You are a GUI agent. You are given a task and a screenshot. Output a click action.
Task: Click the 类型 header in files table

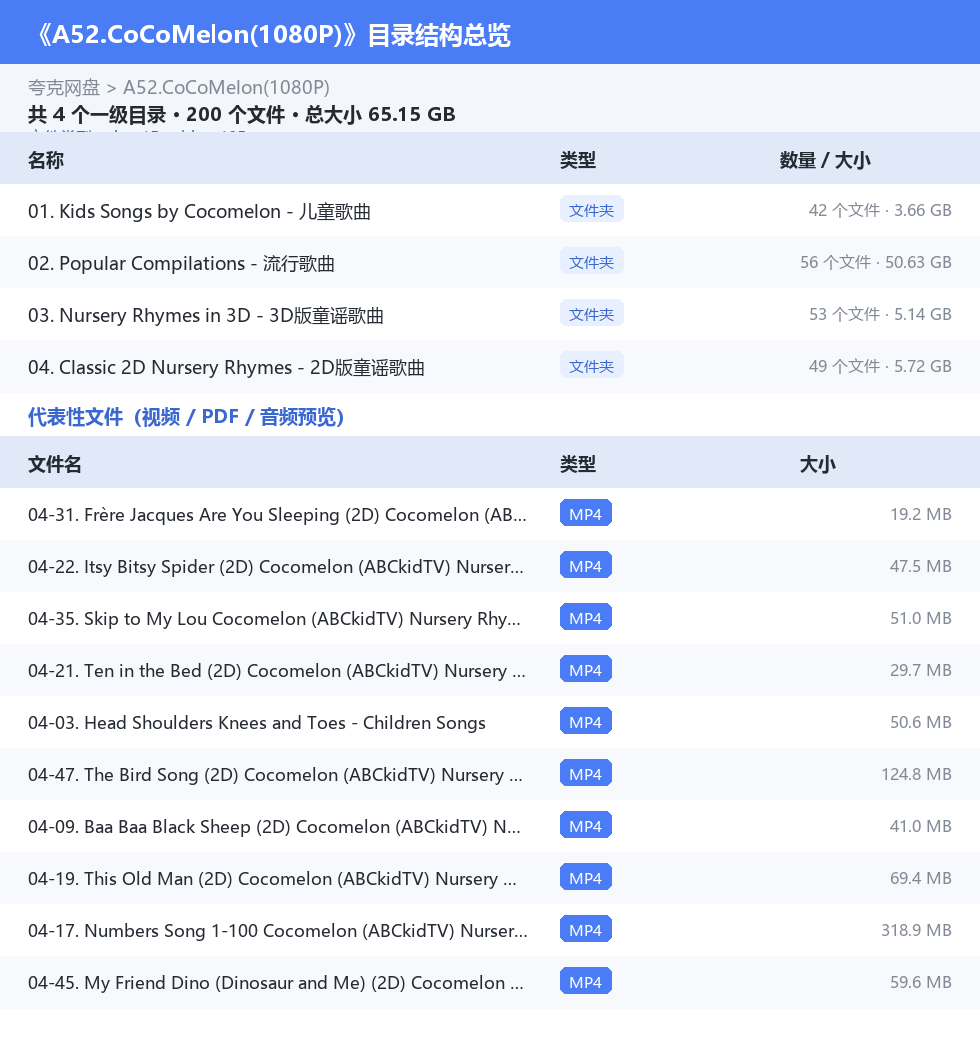[578, 464]
